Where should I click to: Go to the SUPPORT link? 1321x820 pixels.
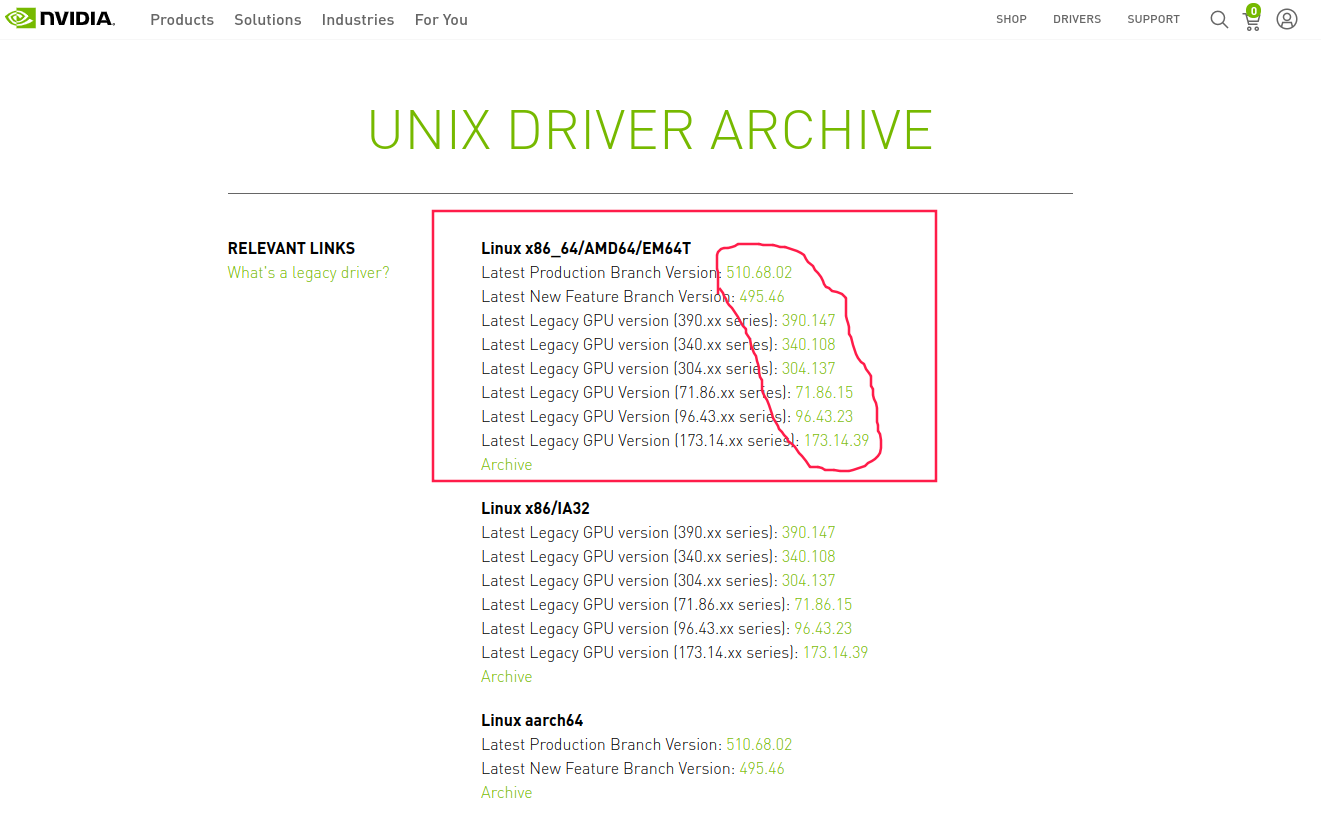click(1153, 19)
